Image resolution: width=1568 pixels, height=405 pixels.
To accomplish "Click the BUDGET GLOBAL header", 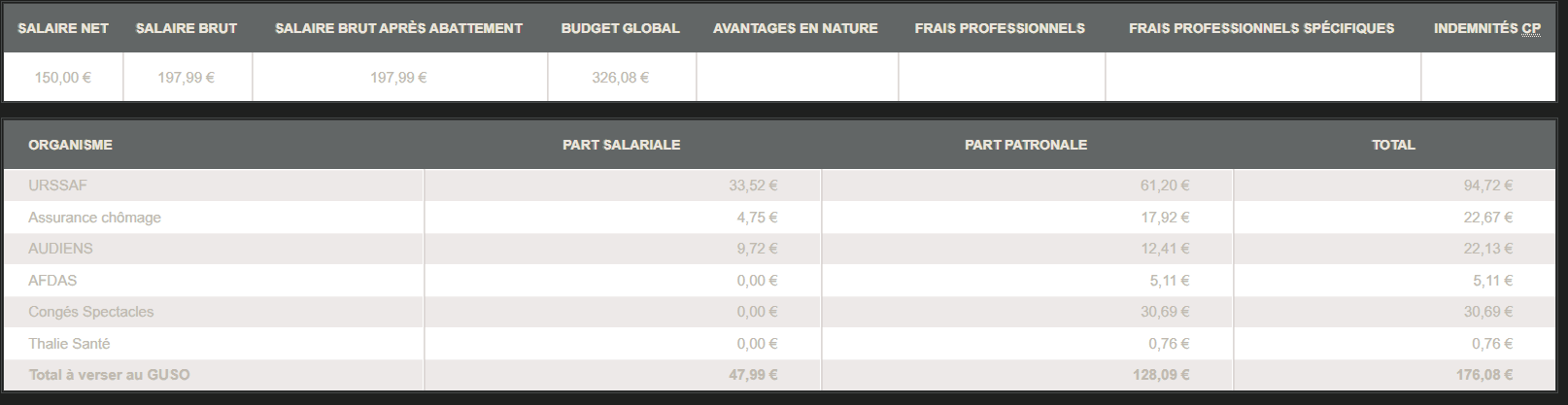I will [x=621, y=28].
